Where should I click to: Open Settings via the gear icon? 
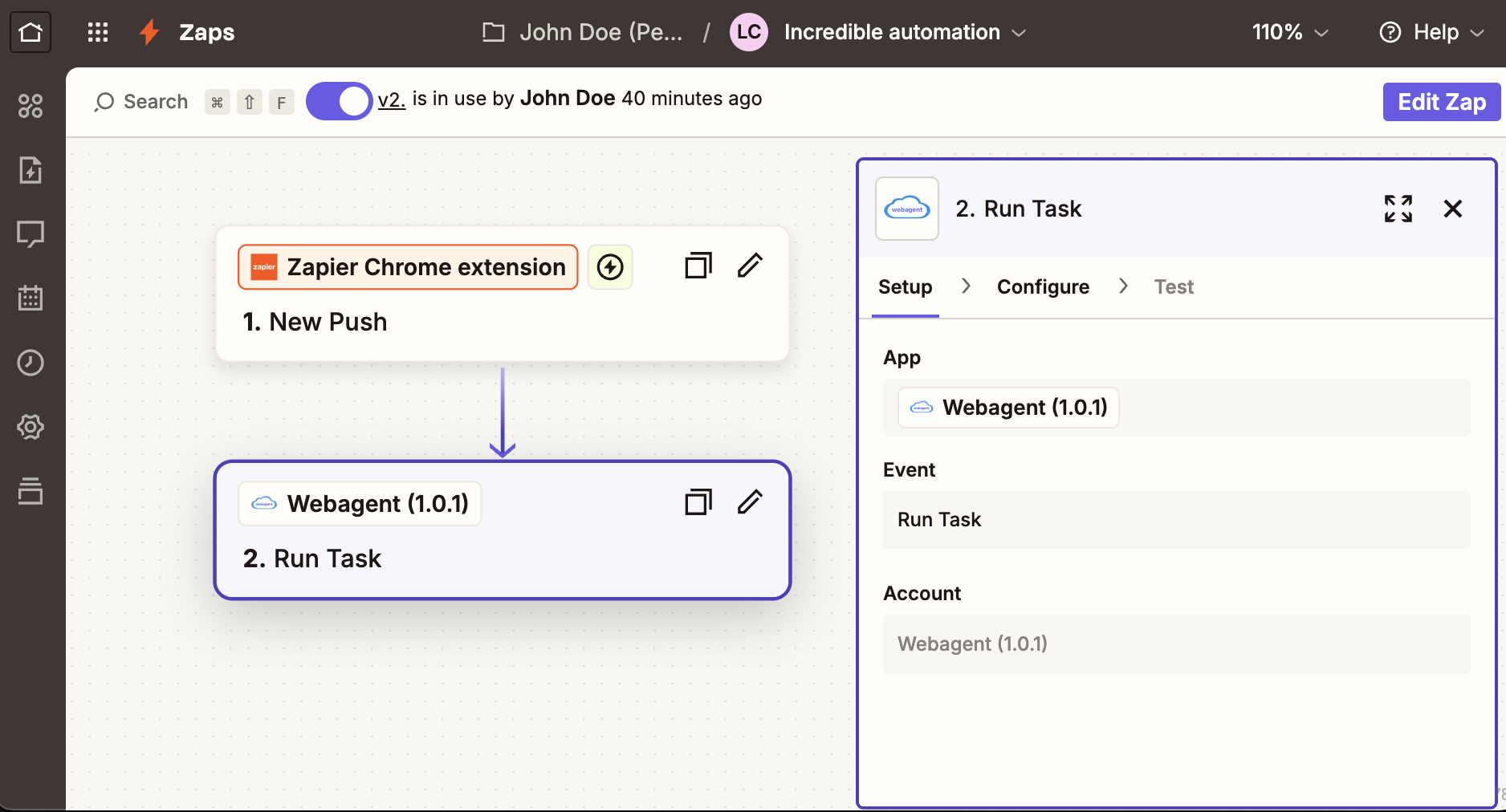click(x=31, y=426)
